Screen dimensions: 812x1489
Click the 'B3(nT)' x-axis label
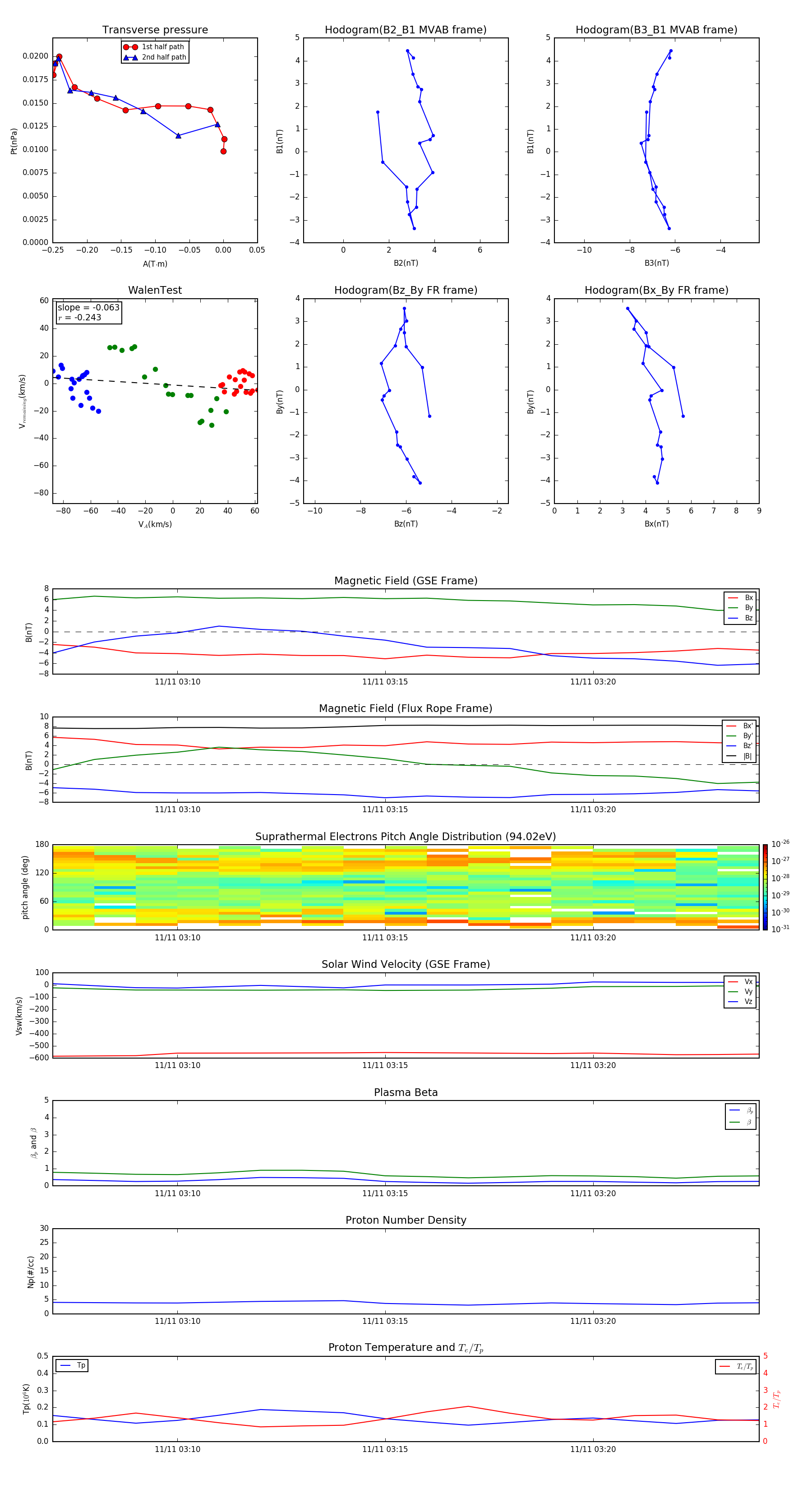656,263
